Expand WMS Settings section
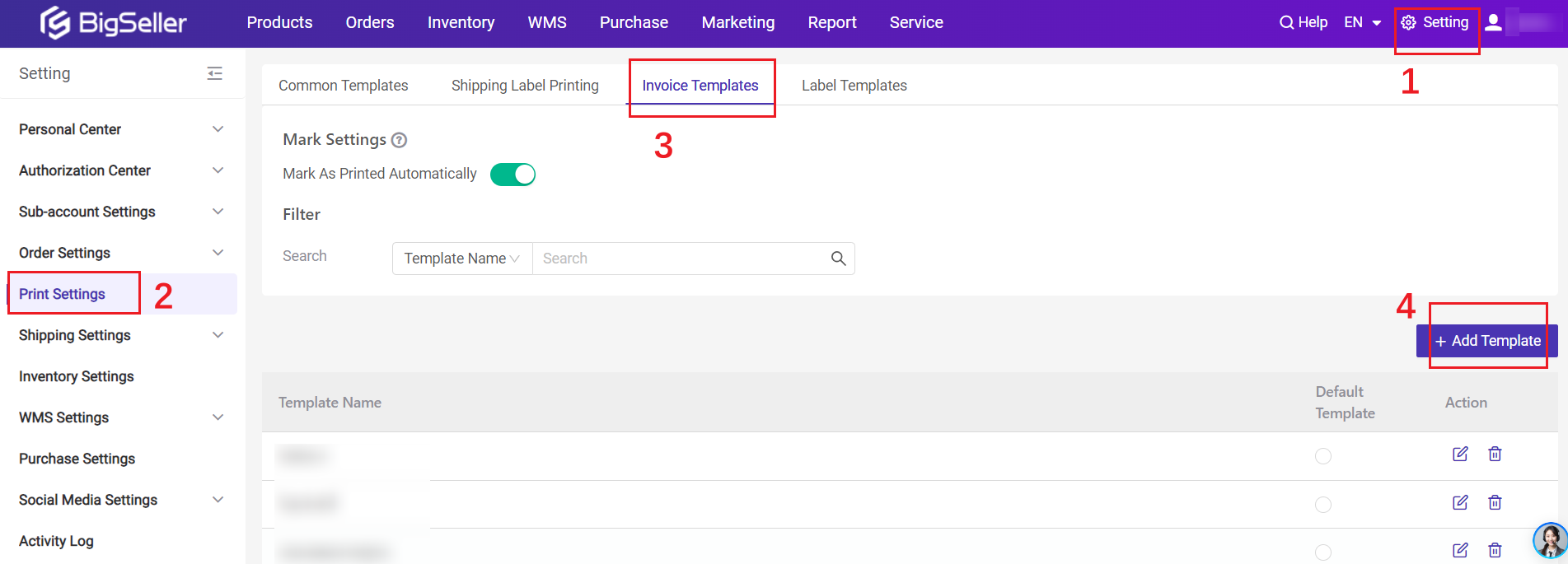This screenshot has width=1568, height=564. [x=122, y=417]
